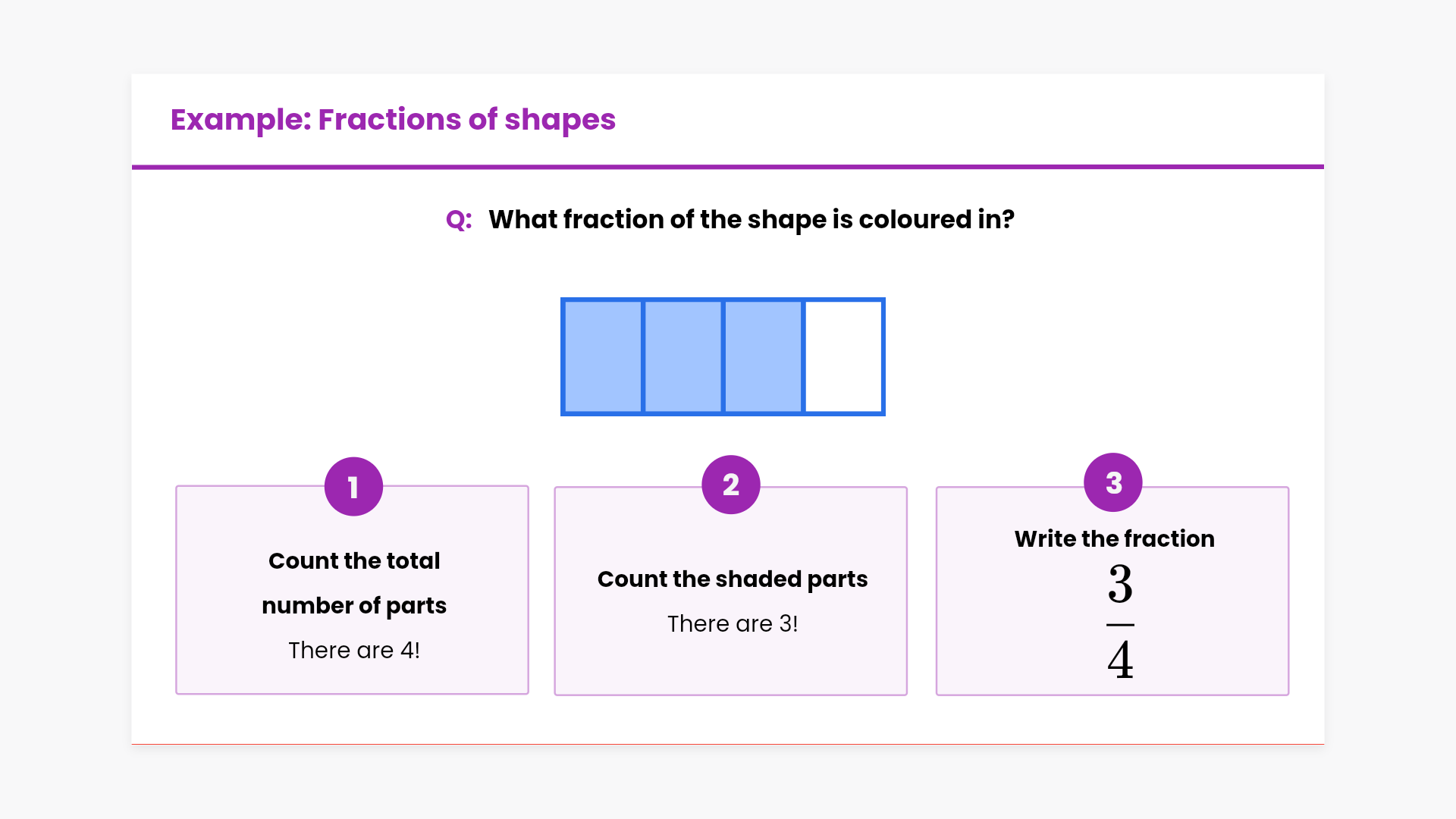Screen dimensions: 1456x819
Task: Click the 'Count the total' text line
Action: coord(354,561)
